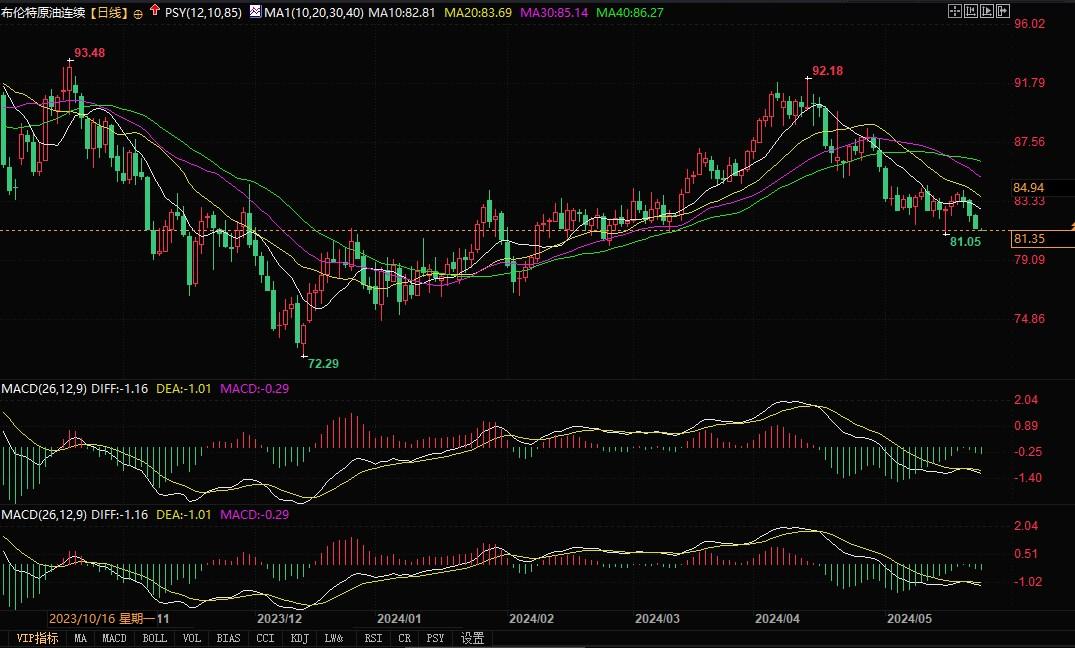Click the 2024/05 date axis label
Viewport: 1075px width, 648px height.
click(x=910, y=619)
